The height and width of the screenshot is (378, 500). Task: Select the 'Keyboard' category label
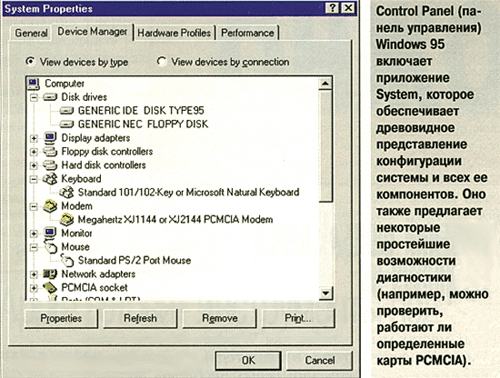[81, 179]
